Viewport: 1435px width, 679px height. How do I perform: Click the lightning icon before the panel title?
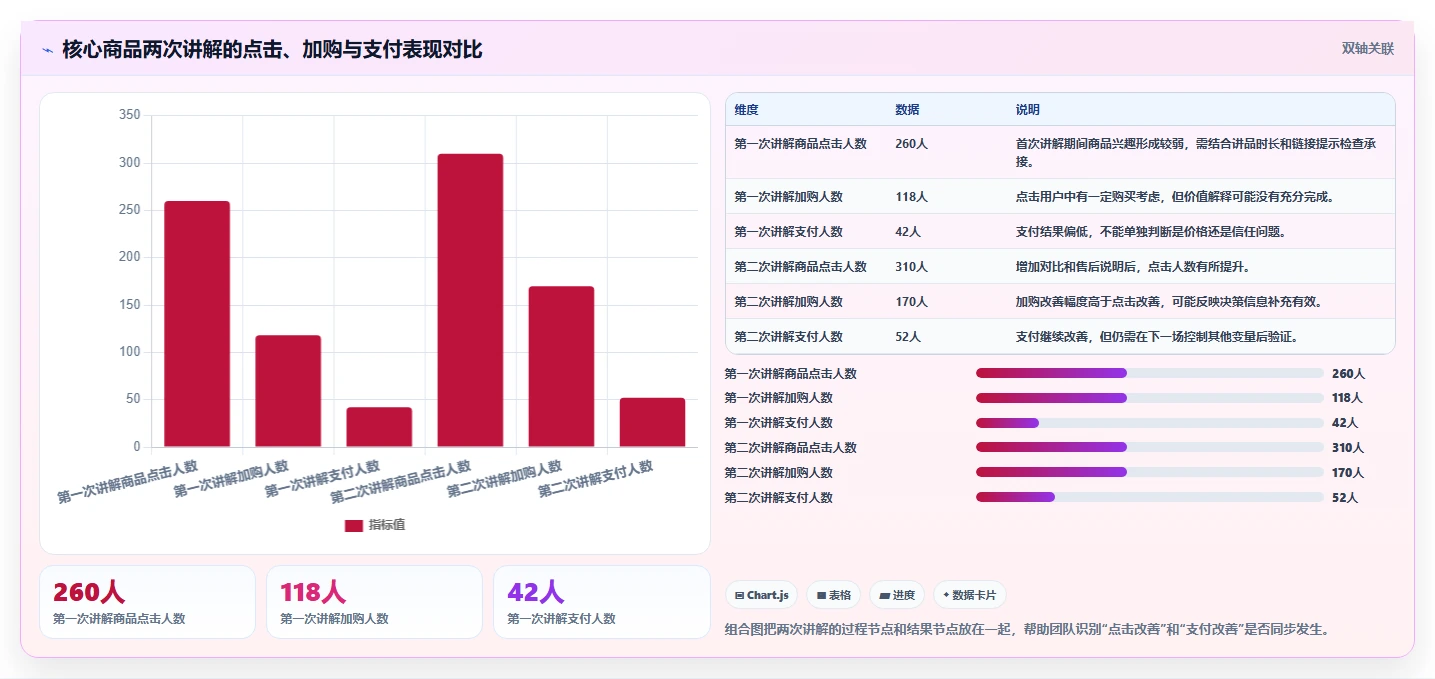click(x=47, y=49)
